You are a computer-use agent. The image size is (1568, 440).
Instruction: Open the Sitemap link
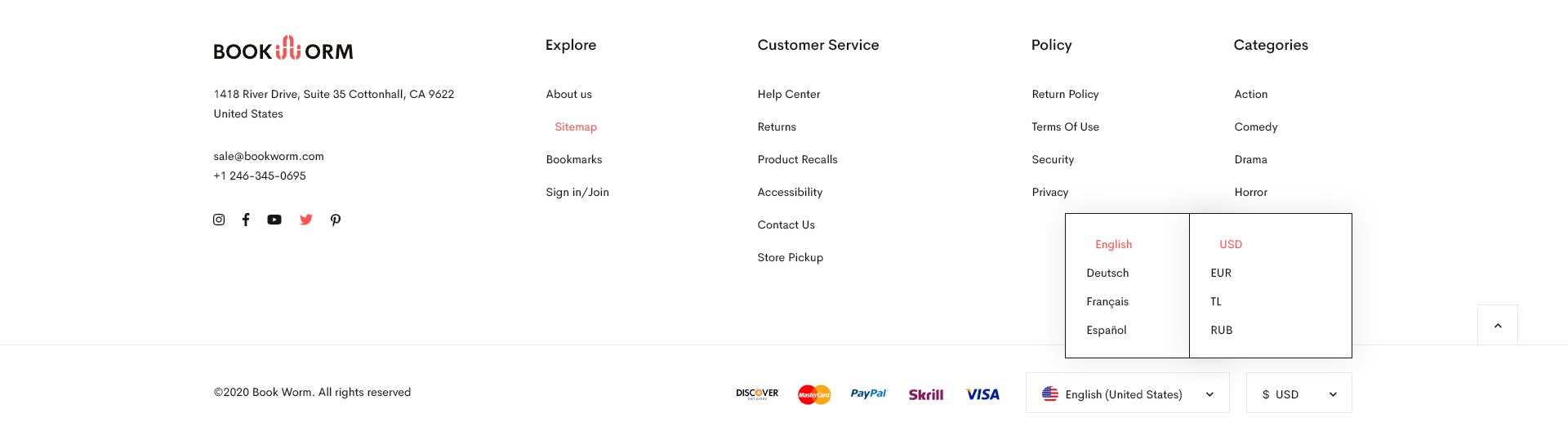[576, 127]
